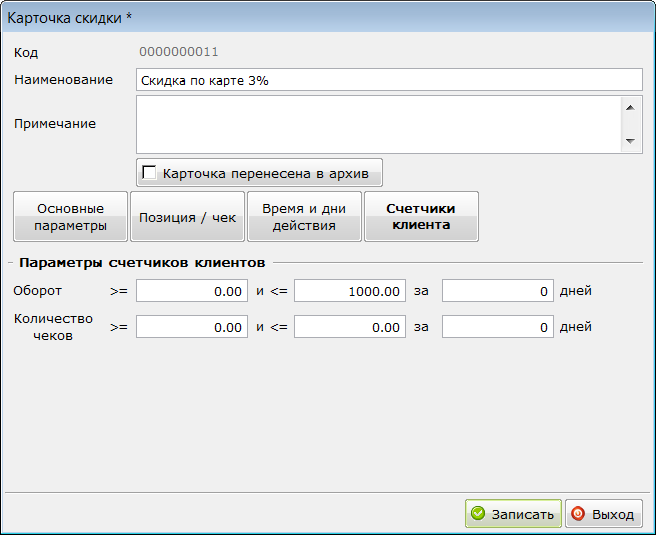This screenshot has height=535, width=656.
Task: Click the Примечание scrollbar down arrow
Action: 630,141
